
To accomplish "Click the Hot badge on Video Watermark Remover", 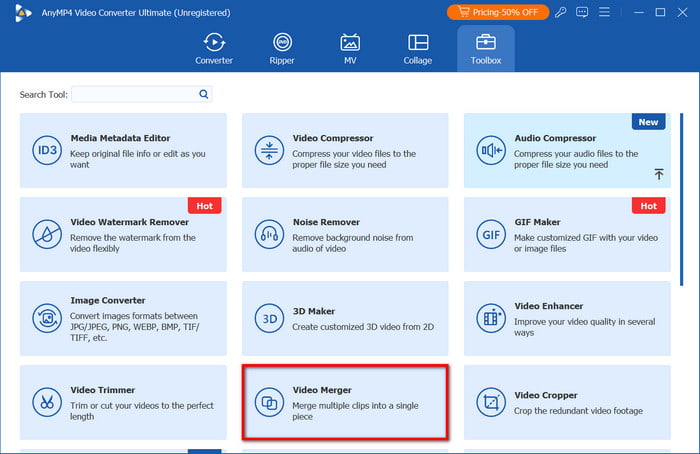I will 204,206.
